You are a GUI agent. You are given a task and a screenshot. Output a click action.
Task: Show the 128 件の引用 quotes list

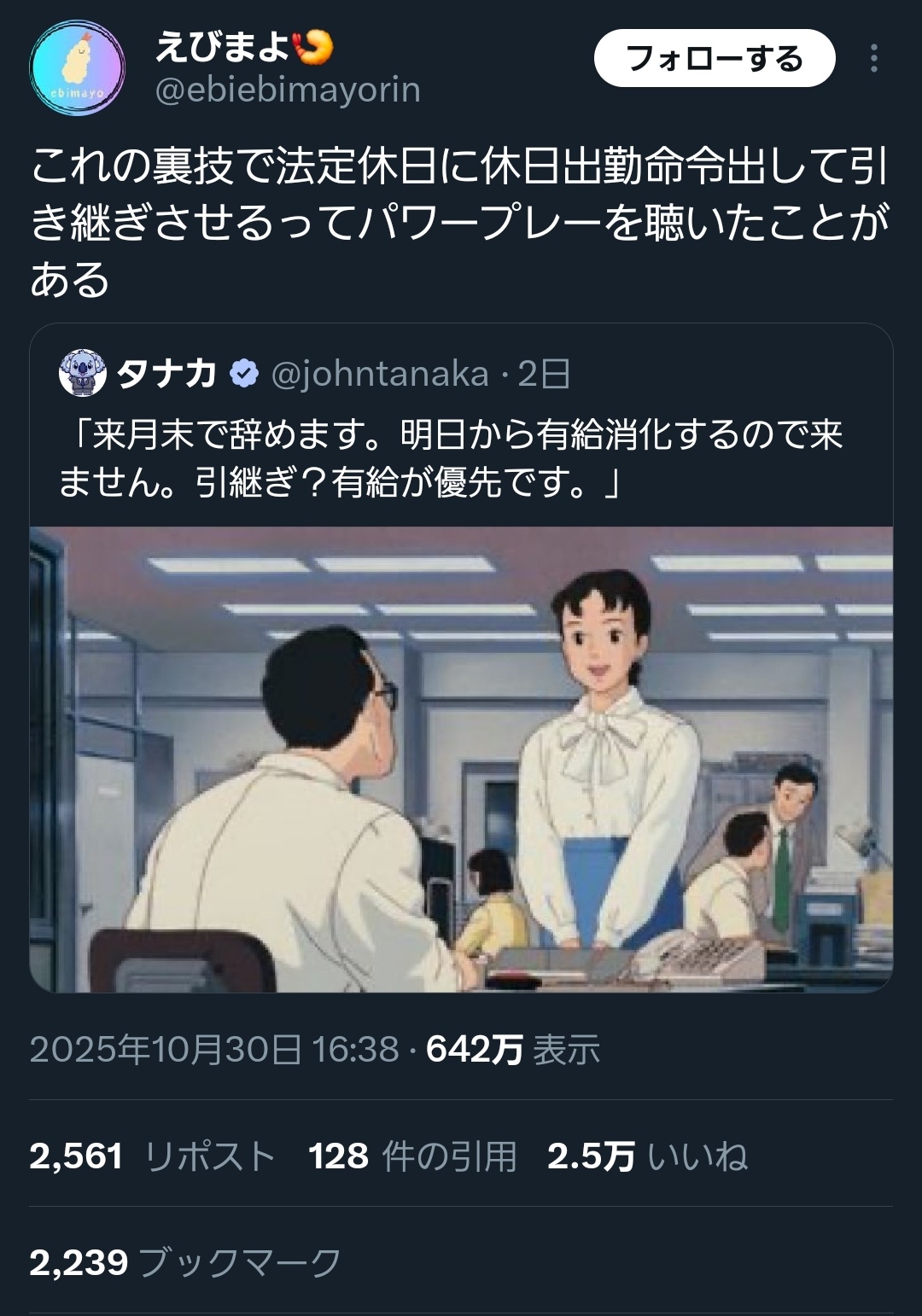point(412,1156)
